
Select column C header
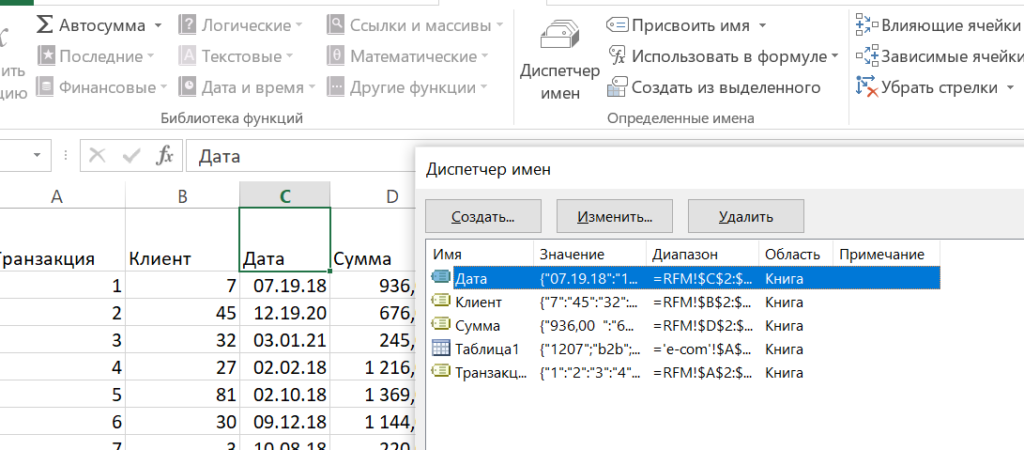[x=285, y=195]
